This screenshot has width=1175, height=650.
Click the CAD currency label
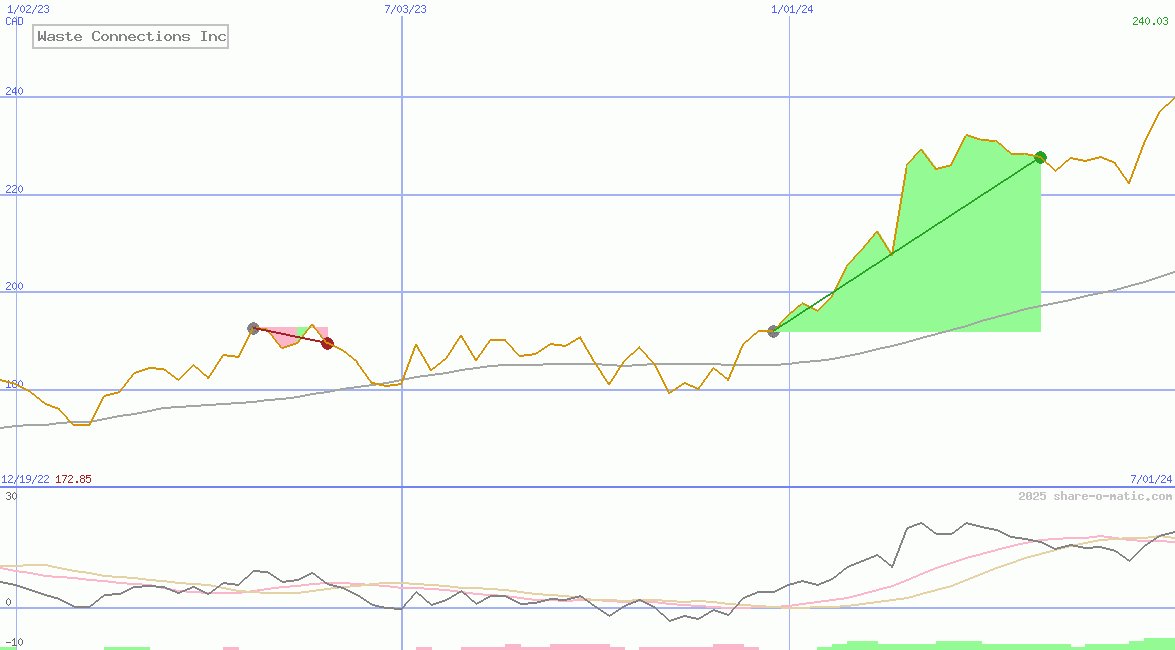coord(14,21)
